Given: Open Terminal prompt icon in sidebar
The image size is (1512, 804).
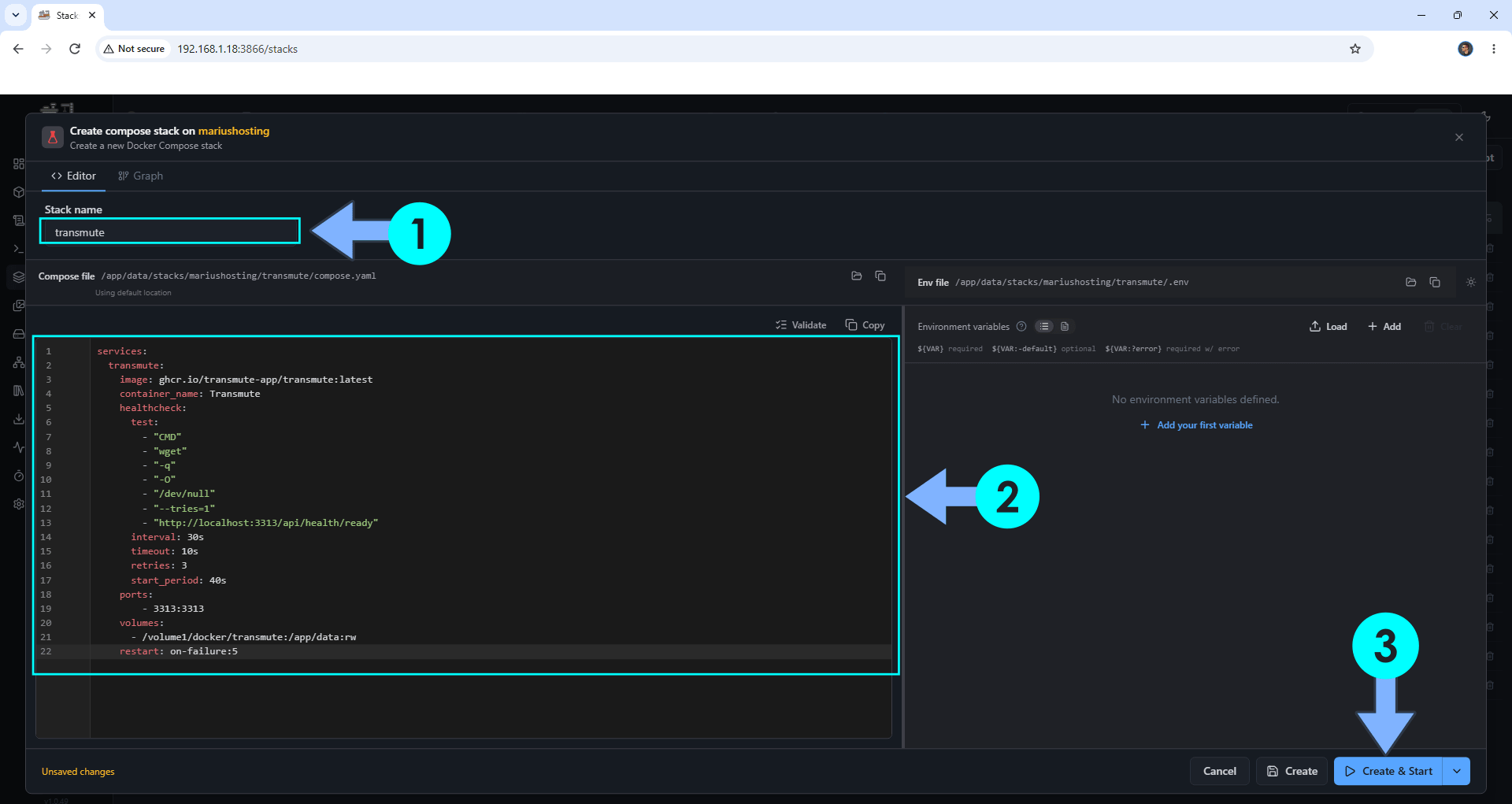Looking at the screenshot, I should pos(19,249).
